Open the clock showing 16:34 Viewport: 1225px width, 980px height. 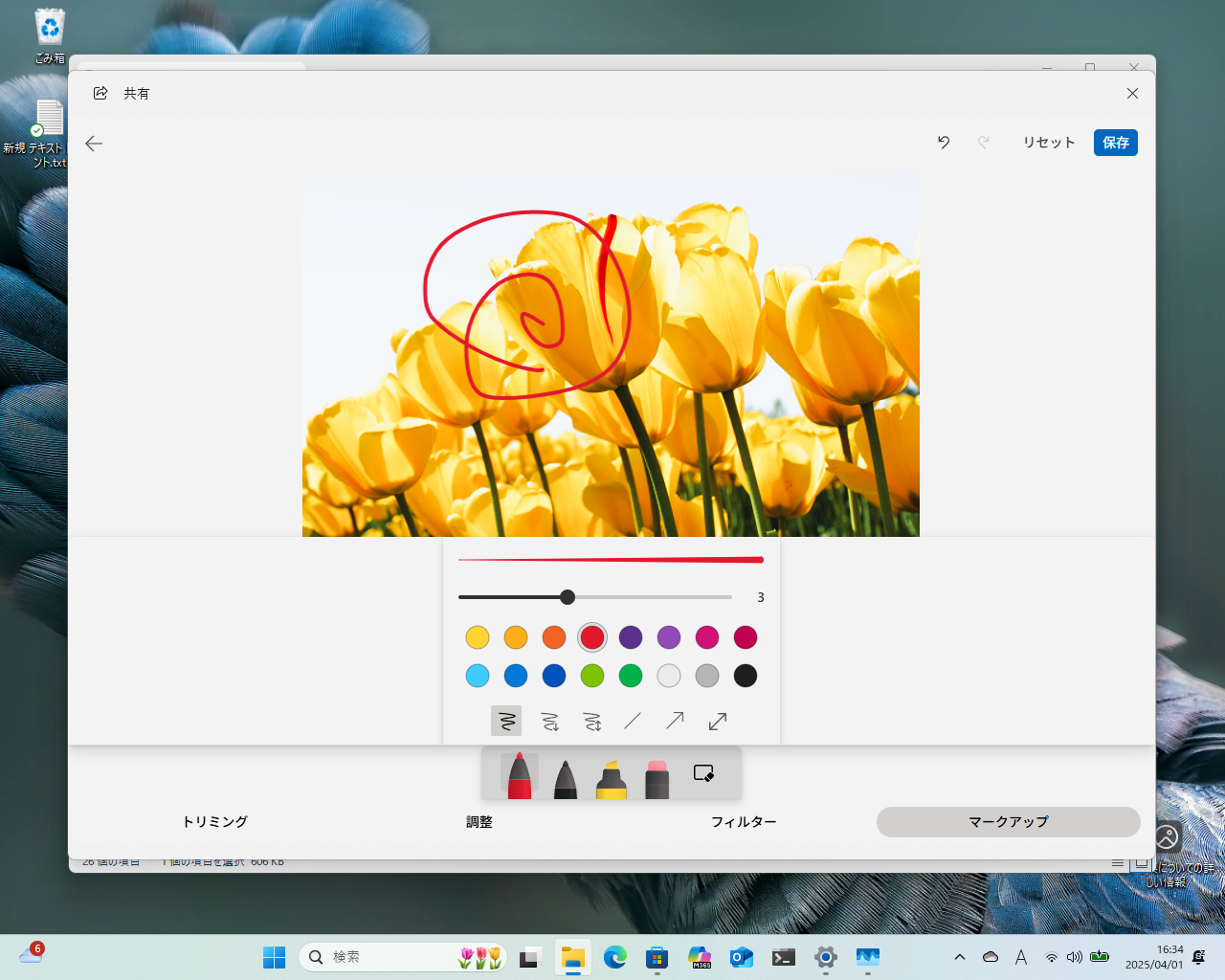click(x=1154, y=957)
